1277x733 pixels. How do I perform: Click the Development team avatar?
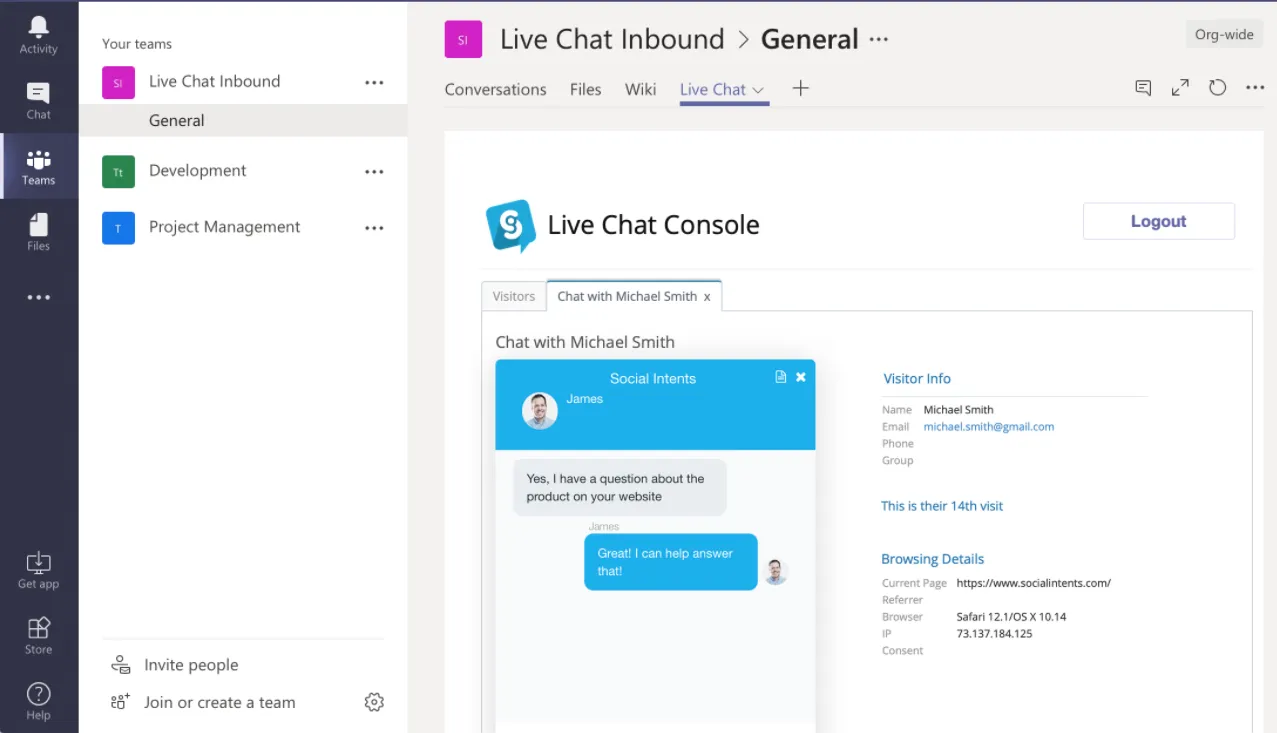click(118, 172)
